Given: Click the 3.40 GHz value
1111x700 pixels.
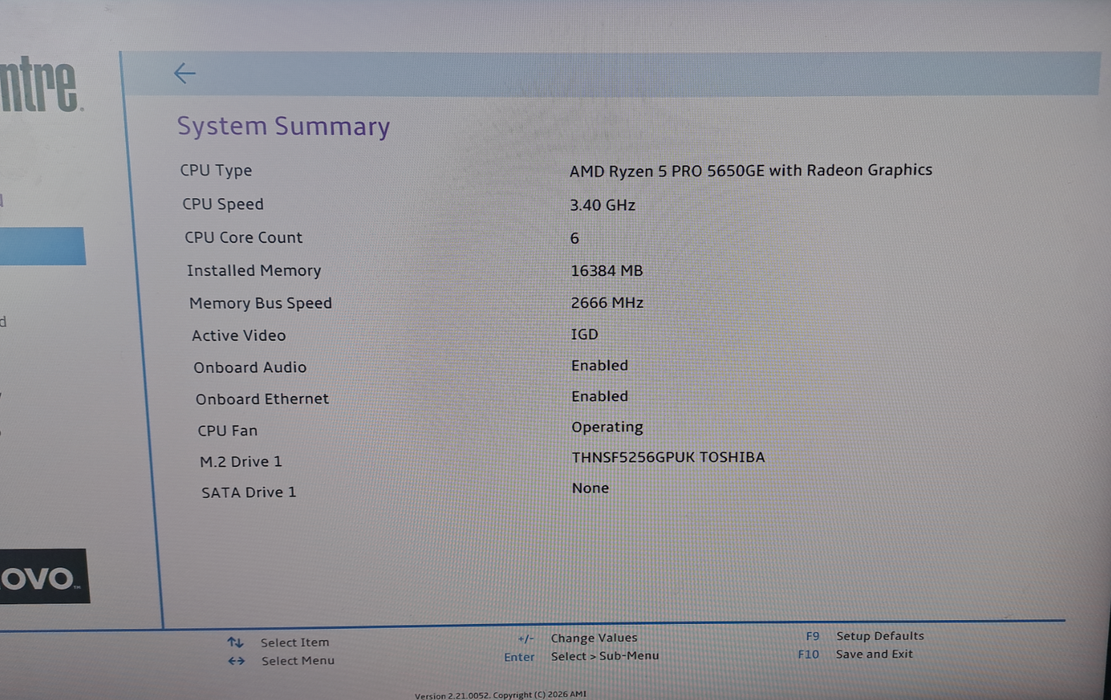Looking at the screenshot, I should click(x=602, y=205).
